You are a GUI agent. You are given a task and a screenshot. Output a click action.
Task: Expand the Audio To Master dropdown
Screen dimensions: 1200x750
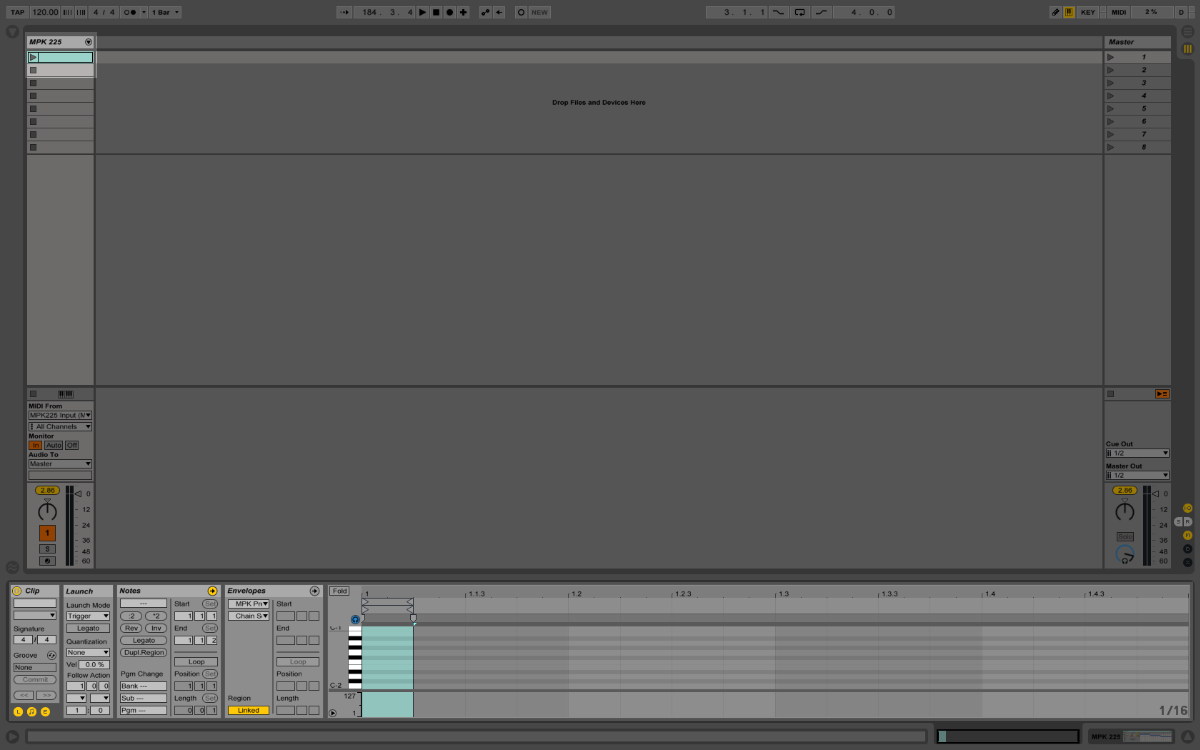point(60,464)
